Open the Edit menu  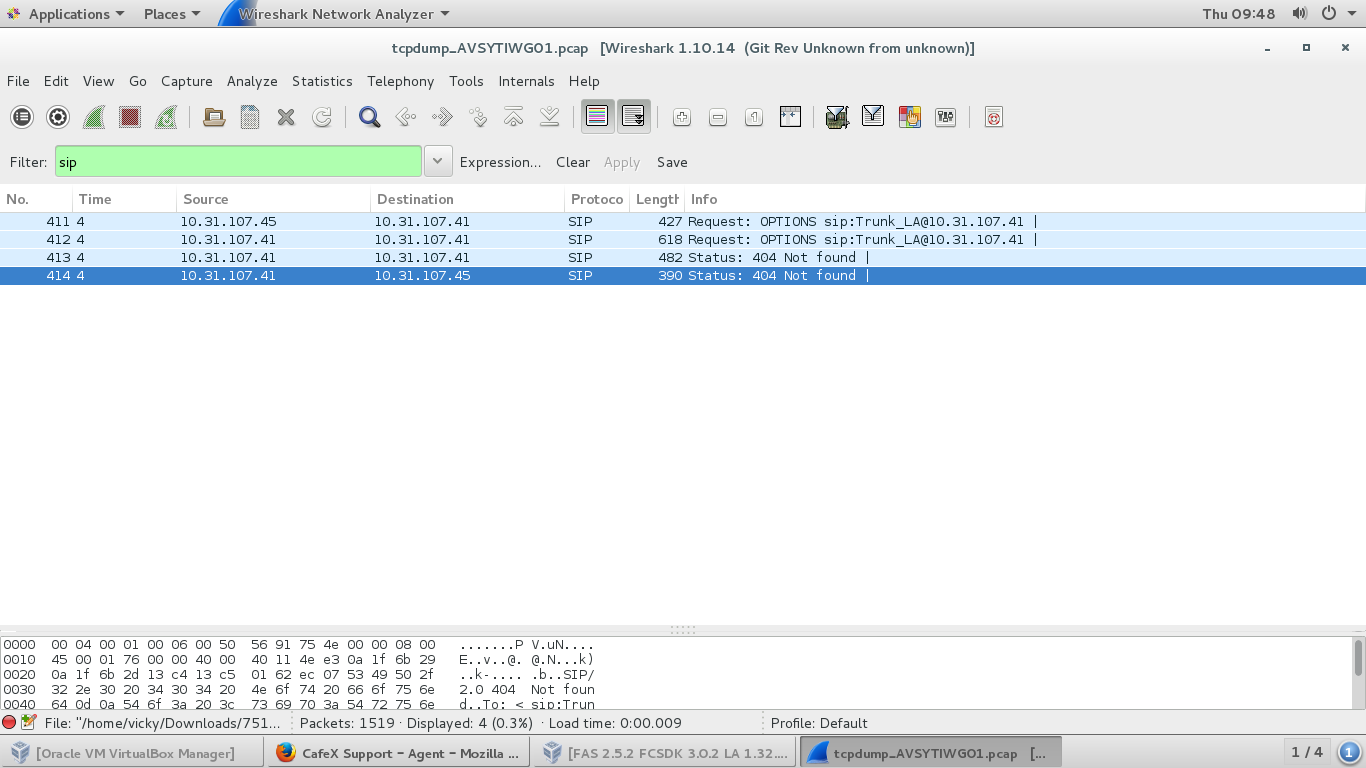pyautogui.click(x=56, y=81)
